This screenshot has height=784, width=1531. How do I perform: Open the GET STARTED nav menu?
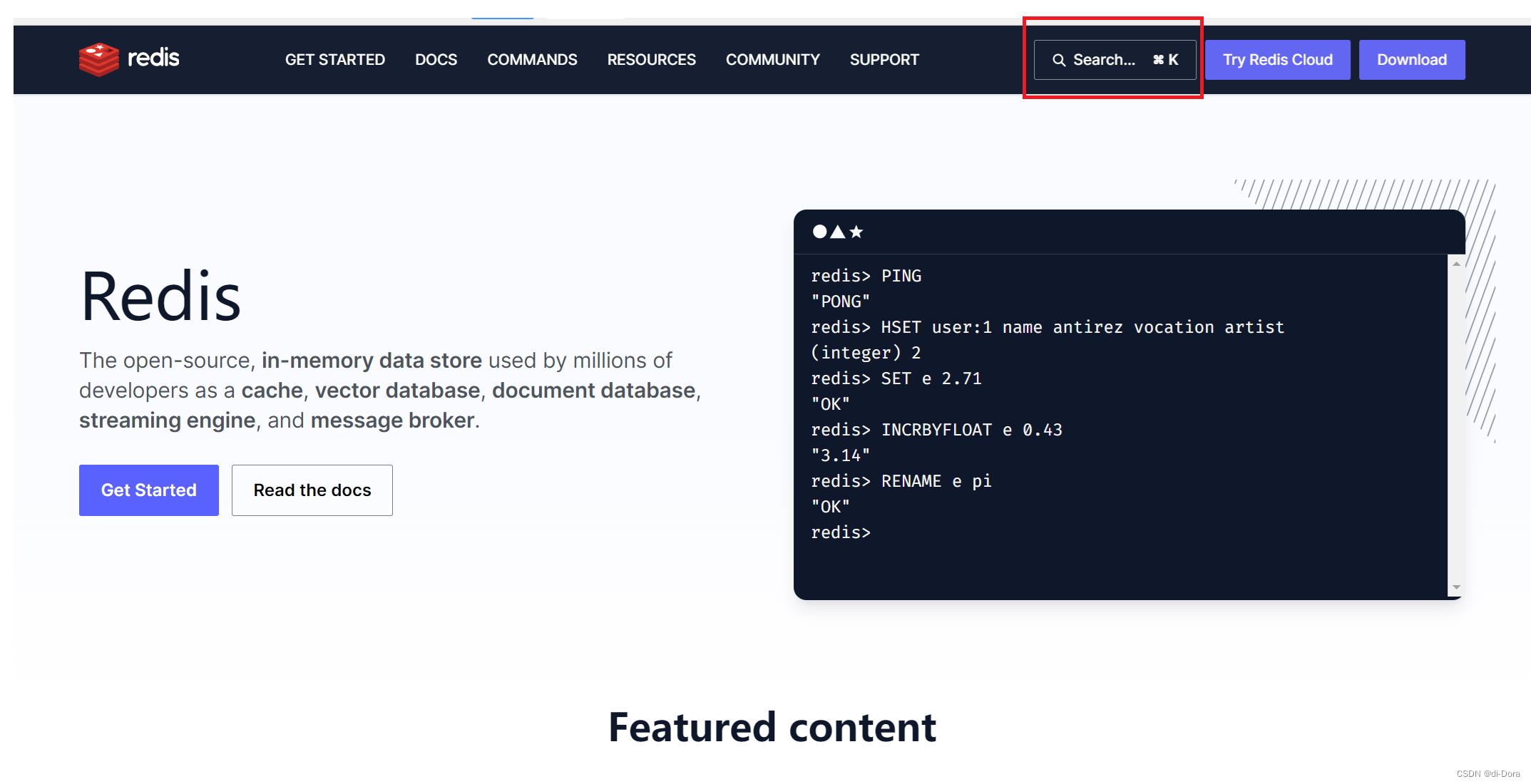pos(335,60)
